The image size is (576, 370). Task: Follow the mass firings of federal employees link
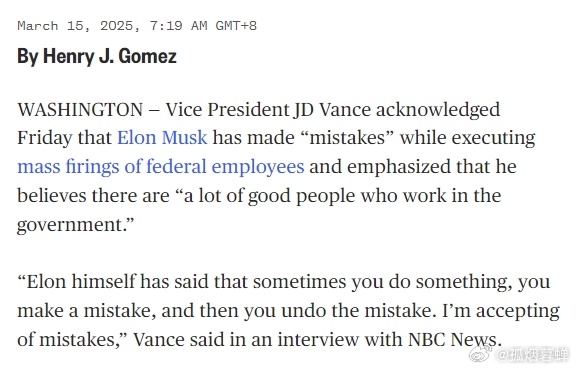[161, 167]
